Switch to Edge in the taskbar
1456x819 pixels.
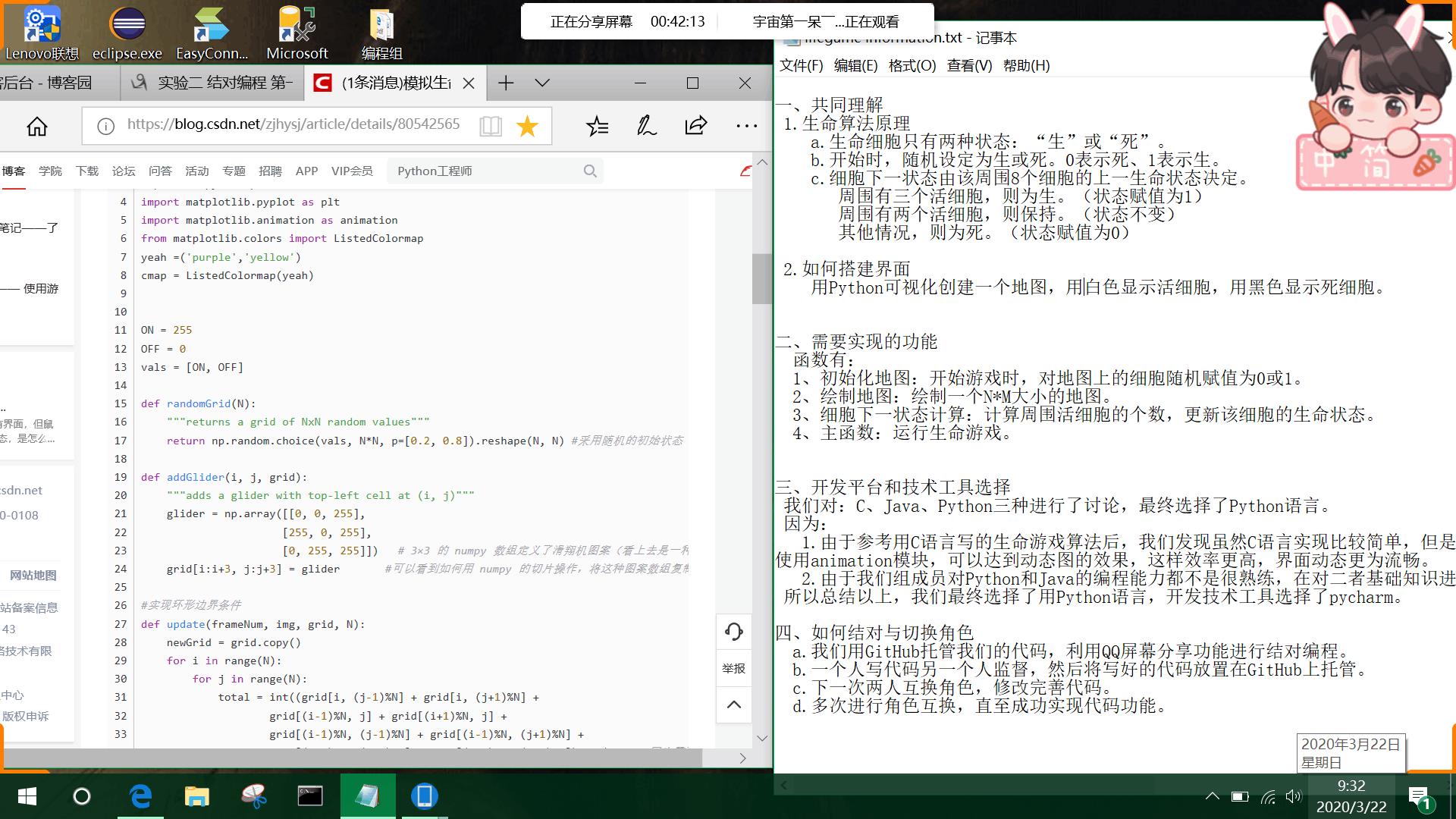(x=141, y=796)
